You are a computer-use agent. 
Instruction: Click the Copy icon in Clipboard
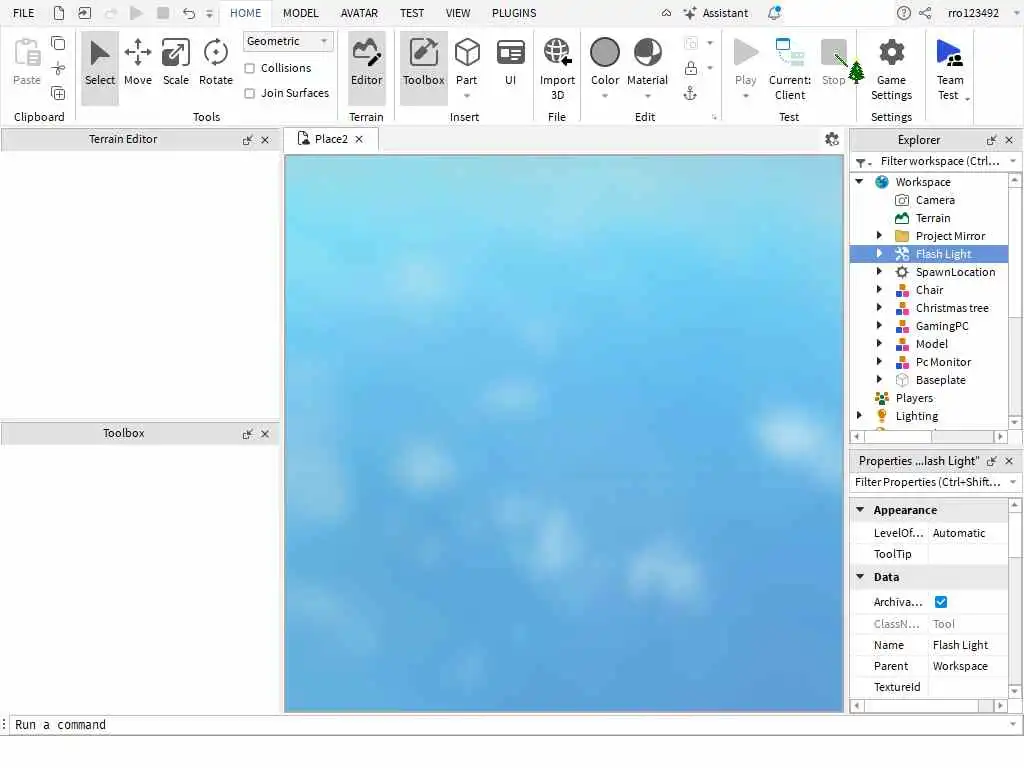(58, 43)
